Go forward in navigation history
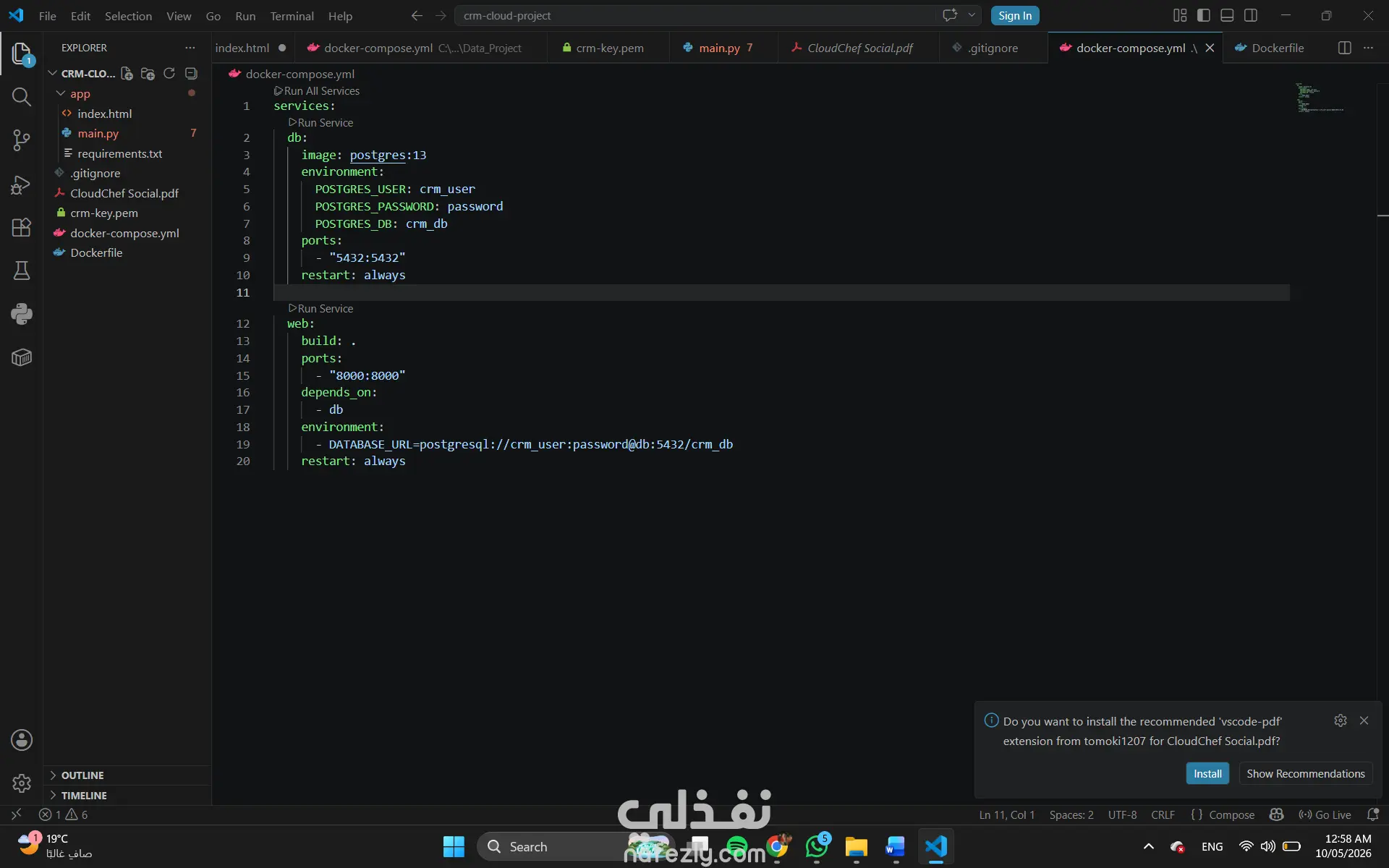The width and height of the screenshot is (1389, 868). 441,15
